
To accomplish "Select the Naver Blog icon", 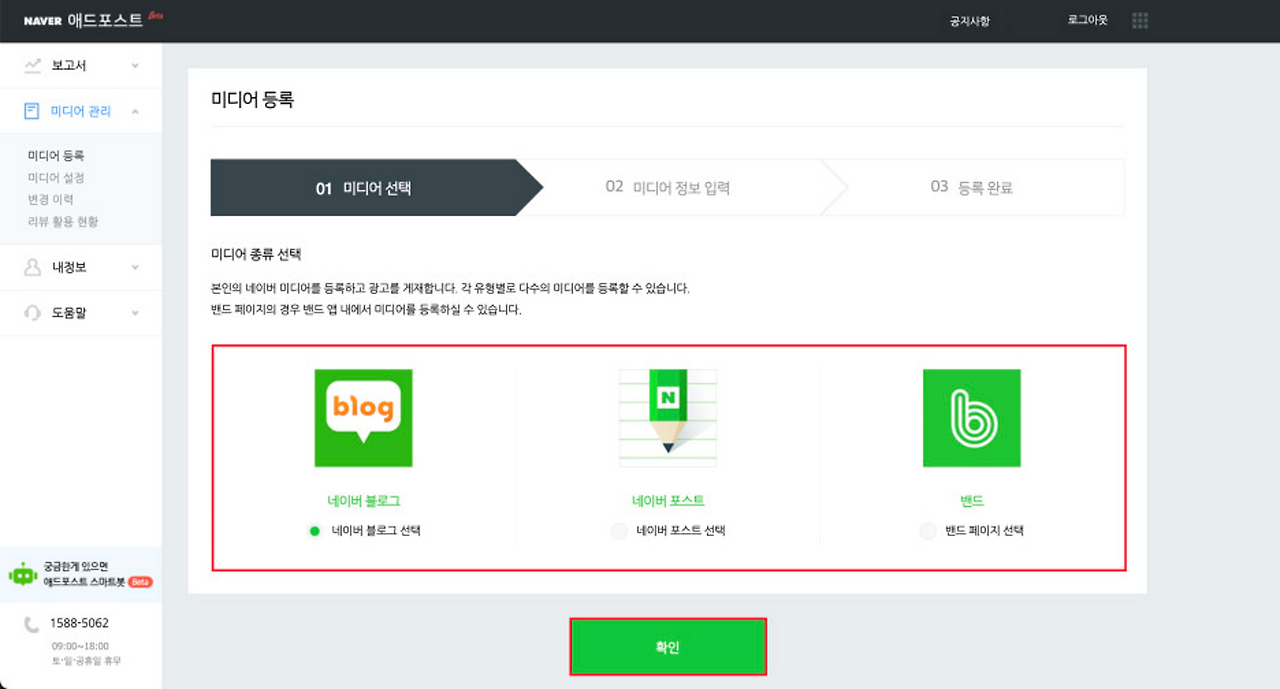I will coord(363,418).
